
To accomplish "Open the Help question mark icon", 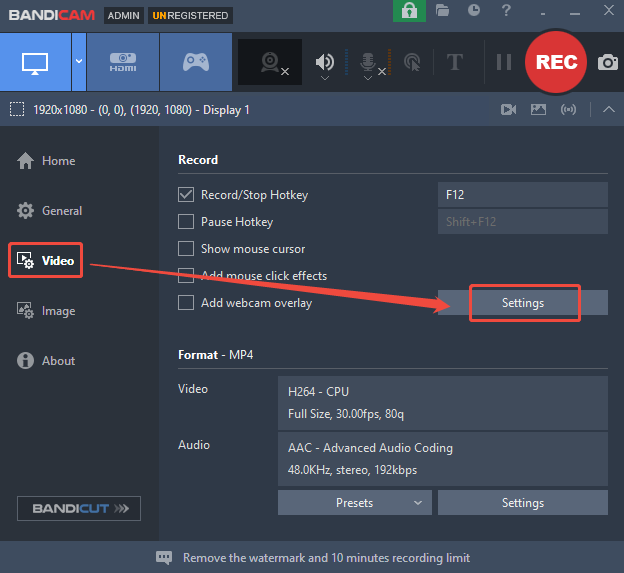I will point(506,10).
